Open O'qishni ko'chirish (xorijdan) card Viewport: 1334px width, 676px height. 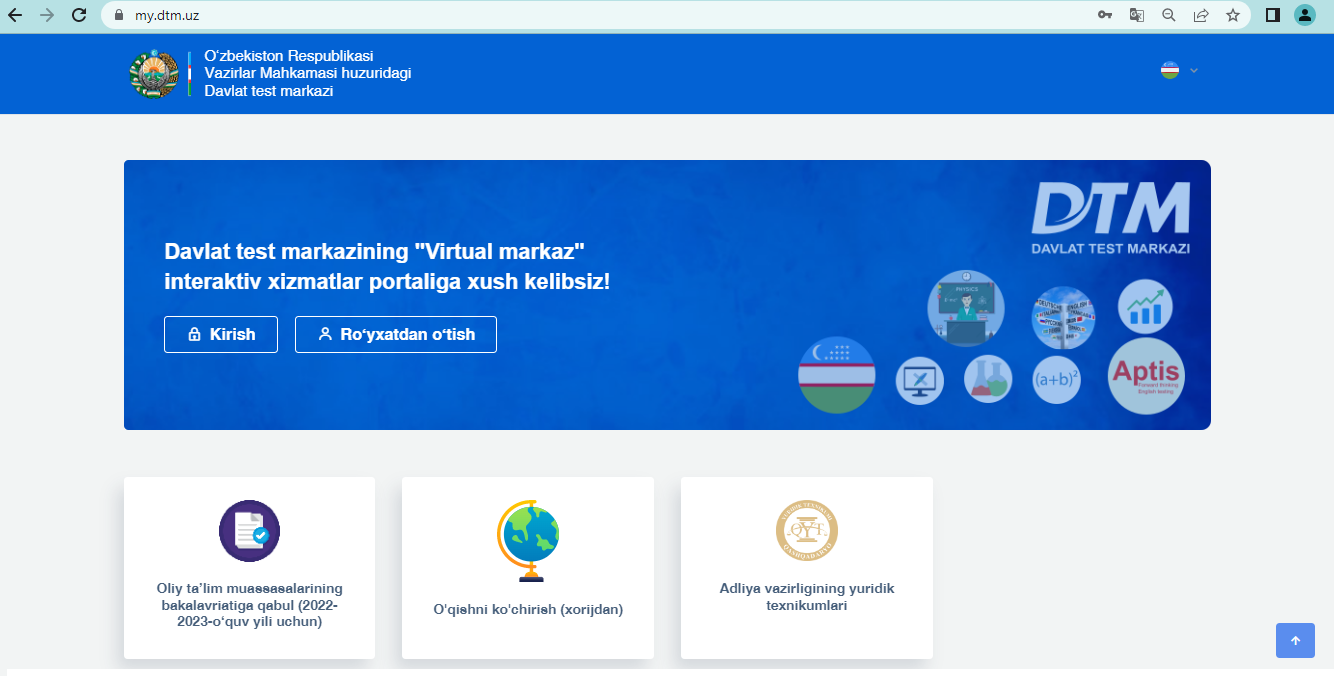click(528, 568)
